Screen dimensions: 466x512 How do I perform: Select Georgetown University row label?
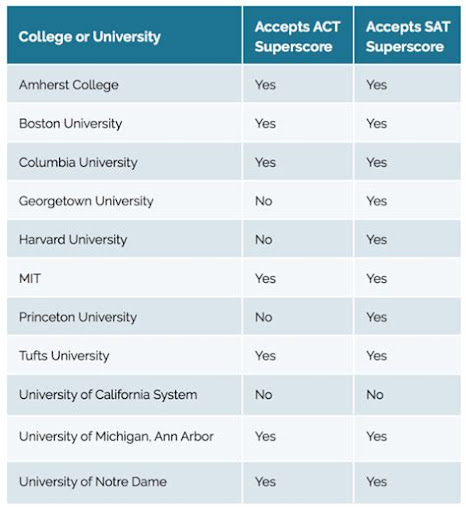coord(86,201)
